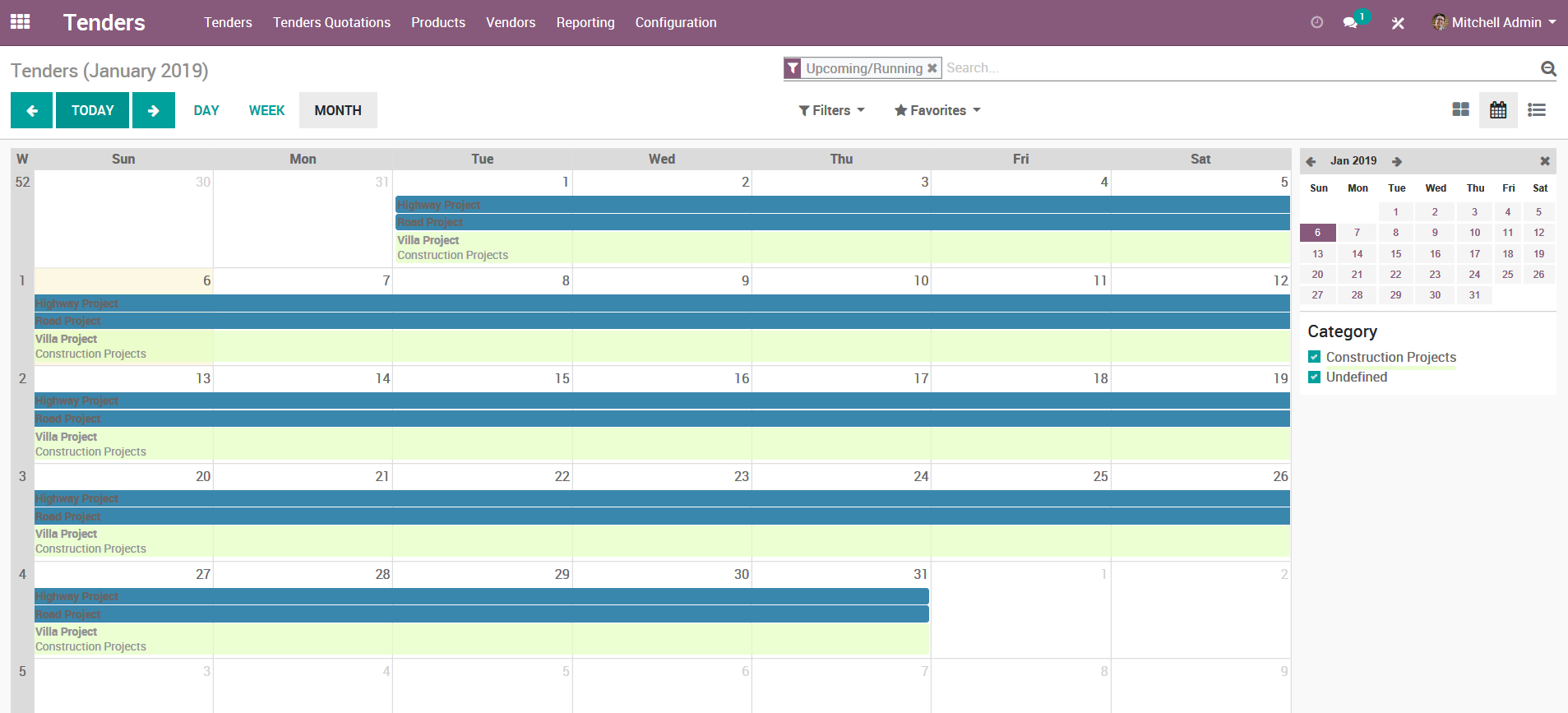Switch to kanban view icon
1568x713 pixels.
click(x=1460, y=109)
